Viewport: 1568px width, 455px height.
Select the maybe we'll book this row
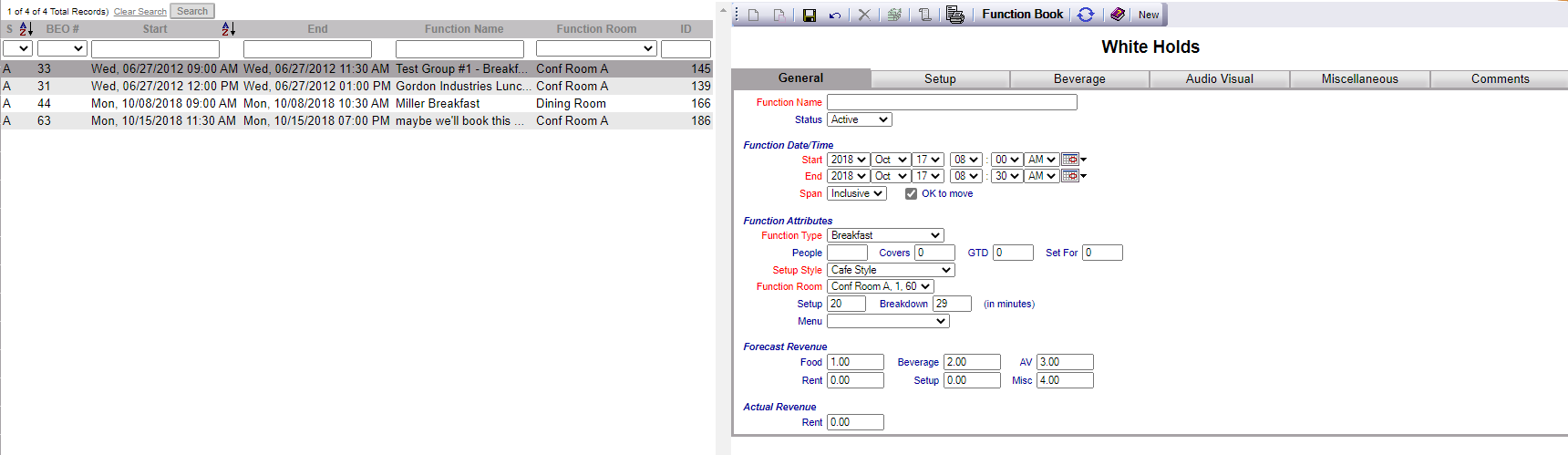tap(356, 120)
